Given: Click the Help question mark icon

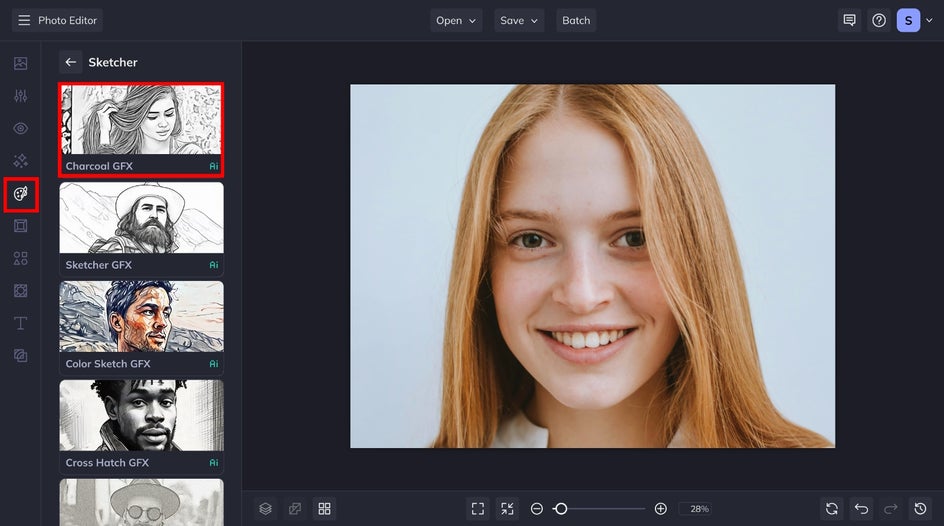Looking at the screenshot, I should click(879, 20).
